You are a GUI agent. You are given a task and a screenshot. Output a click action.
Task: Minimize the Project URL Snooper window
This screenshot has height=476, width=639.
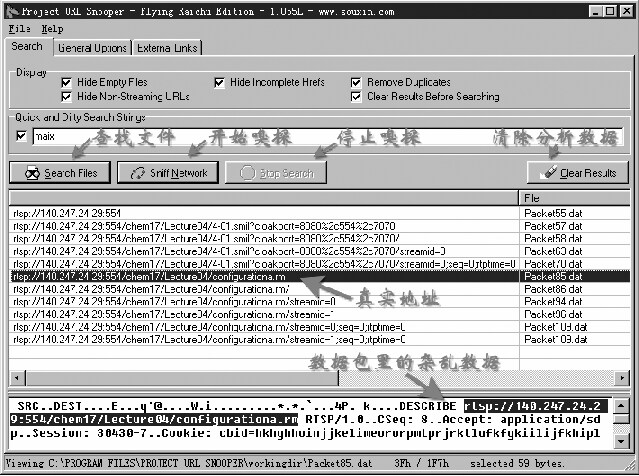click(x=596, y=11)
